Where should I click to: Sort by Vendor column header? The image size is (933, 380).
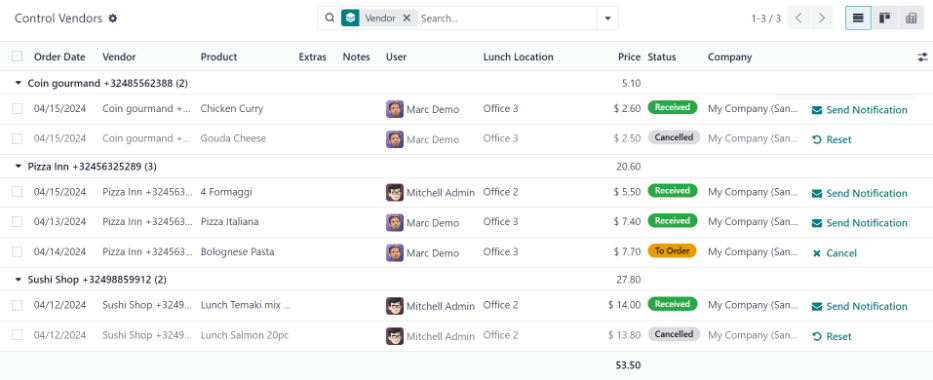(119, 57)
